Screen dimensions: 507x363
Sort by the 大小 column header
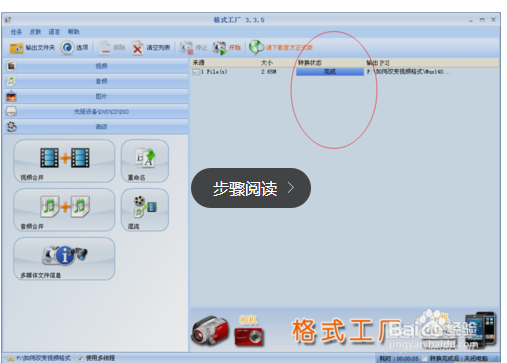coord(277,63)
